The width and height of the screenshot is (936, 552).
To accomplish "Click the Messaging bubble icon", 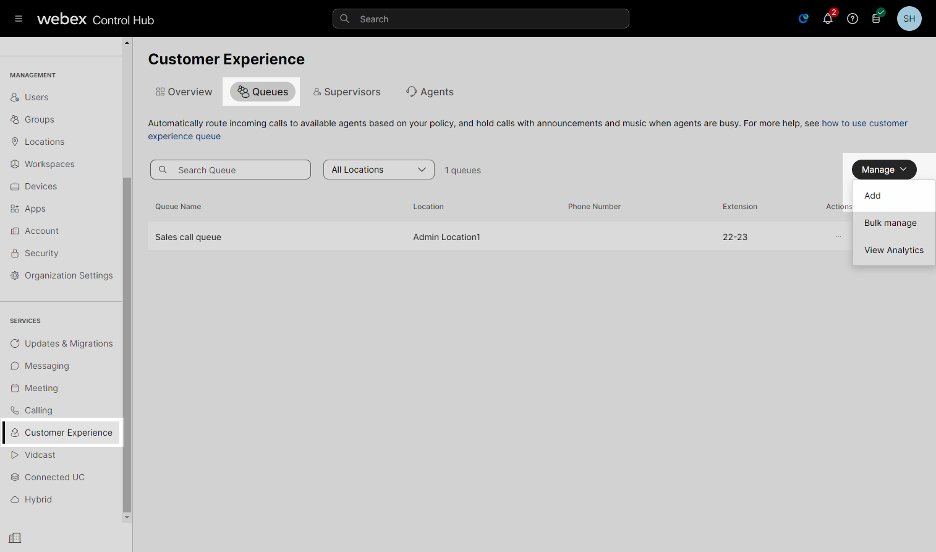I will [x=15, y=366].
